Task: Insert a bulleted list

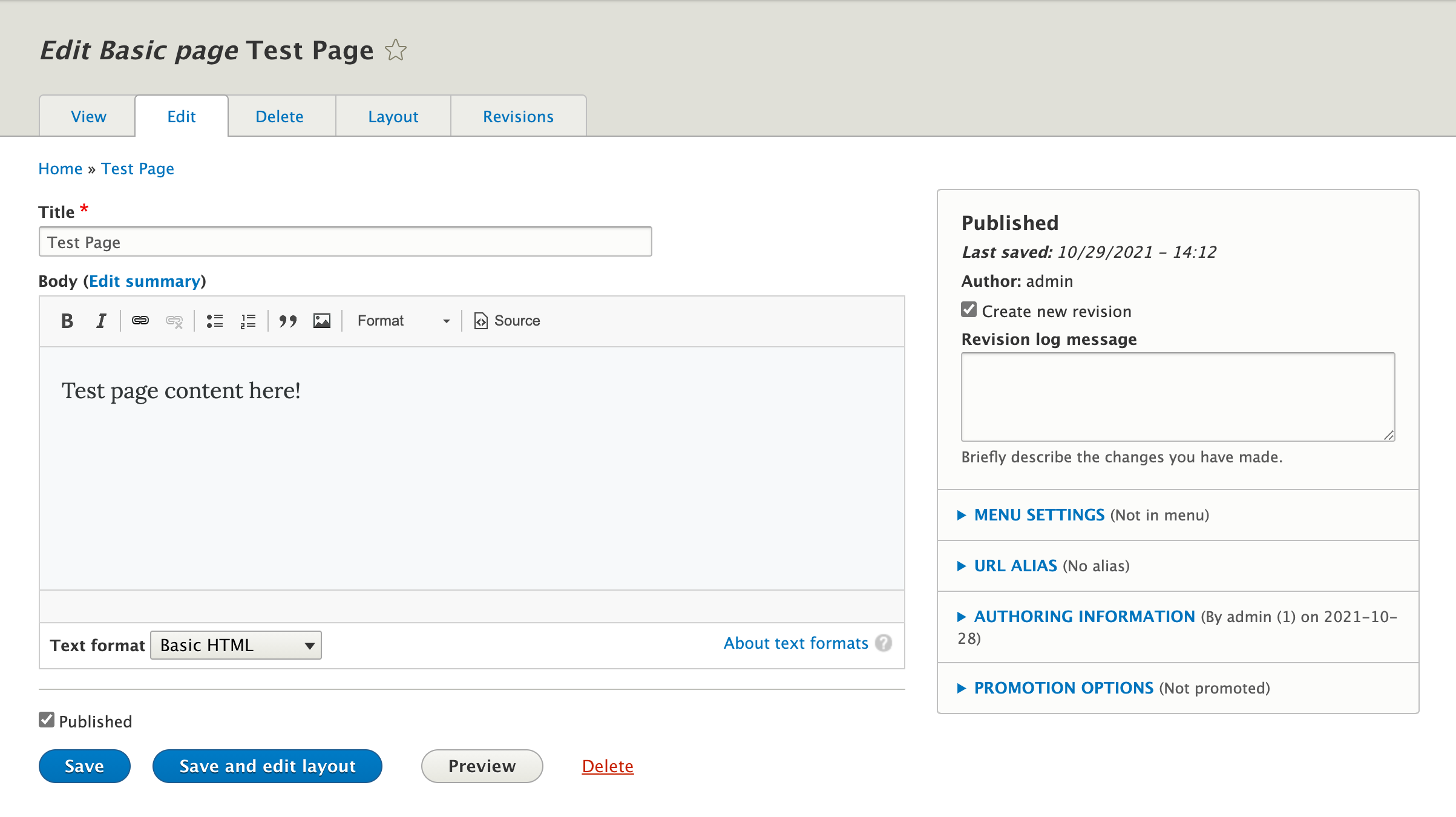Action: 214,321
